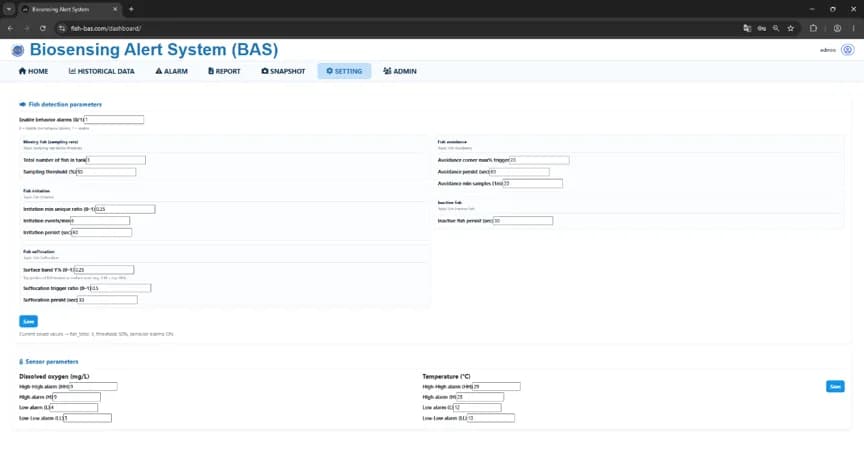This screenshot has height=464, width=864.
Task: Select the SETTING tab
Action: (x=344, y=71)
